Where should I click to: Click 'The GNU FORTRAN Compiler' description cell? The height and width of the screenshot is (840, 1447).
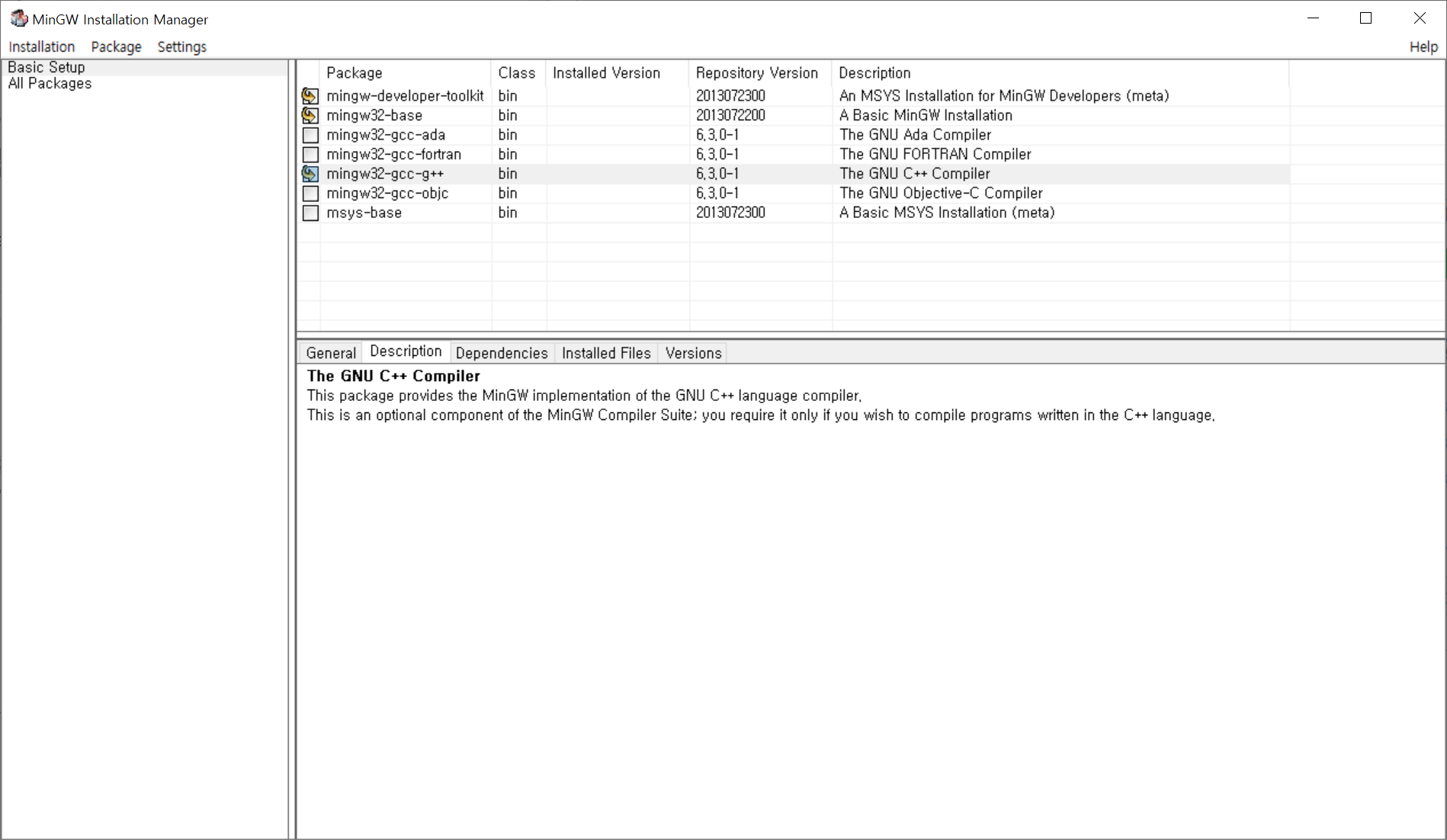point(935,155)
